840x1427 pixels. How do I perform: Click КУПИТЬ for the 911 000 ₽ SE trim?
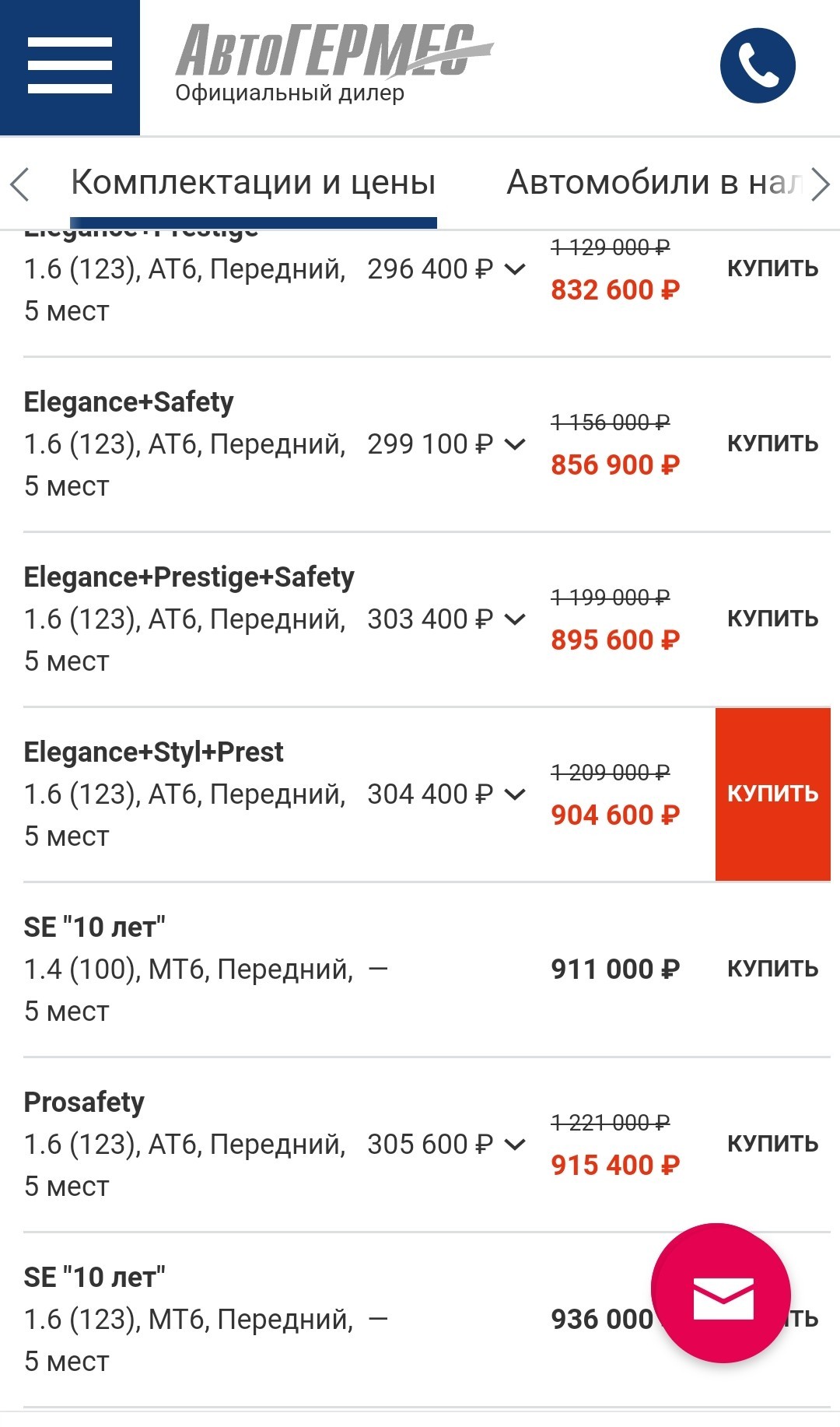(773, 969)
